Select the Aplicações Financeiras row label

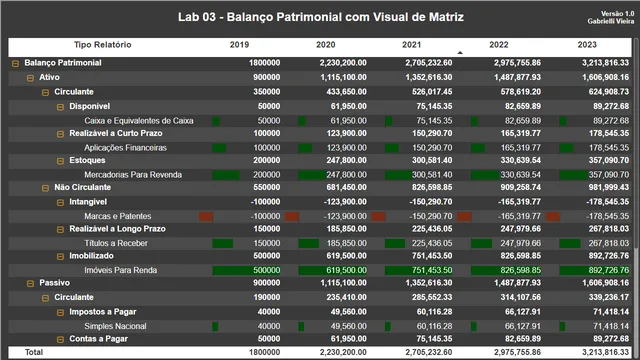click(125, 148)
